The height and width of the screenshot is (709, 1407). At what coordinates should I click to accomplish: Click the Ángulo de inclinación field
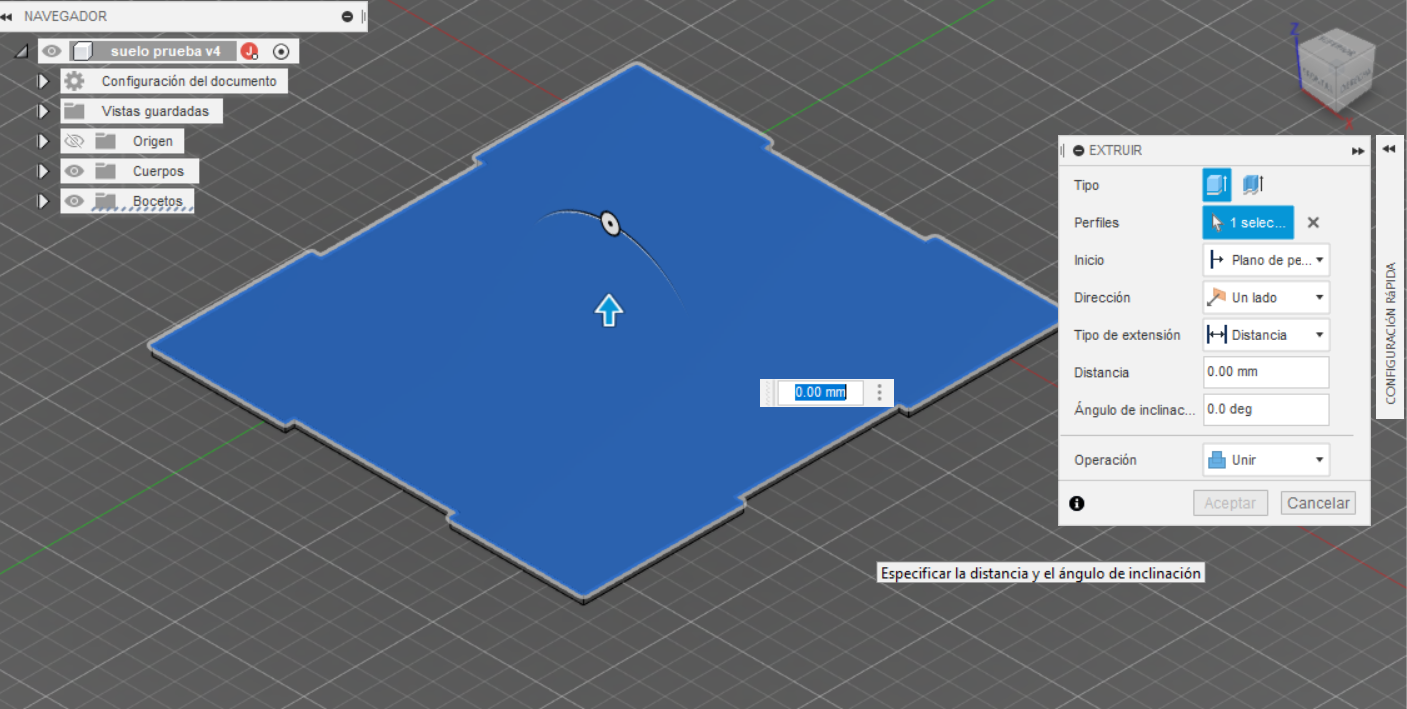(1266, 409)
